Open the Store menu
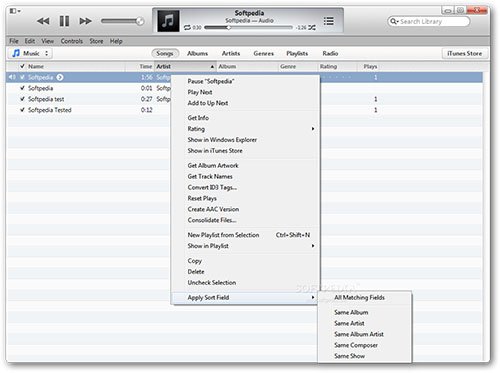This screenshot has width=500, height=373. coord(96,41)
